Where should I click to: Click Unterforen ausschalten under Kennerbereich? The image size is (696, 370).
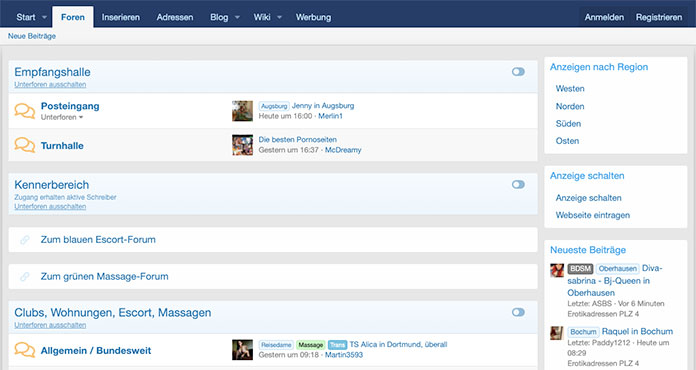[50, 206]
